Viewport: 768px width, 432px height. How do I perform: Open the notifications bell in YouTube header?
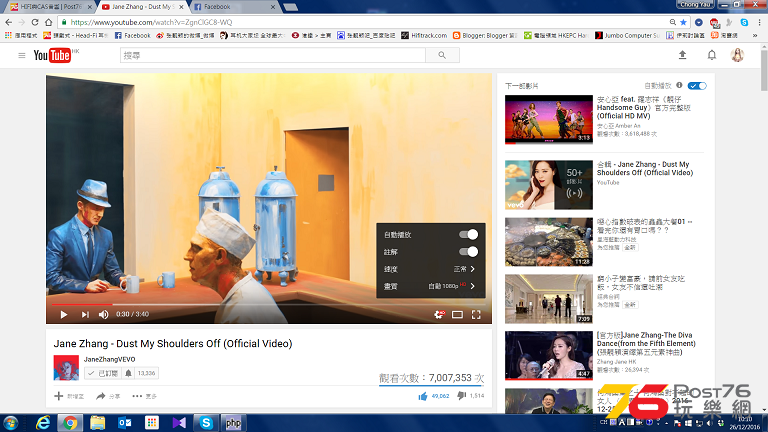[712, 55]
